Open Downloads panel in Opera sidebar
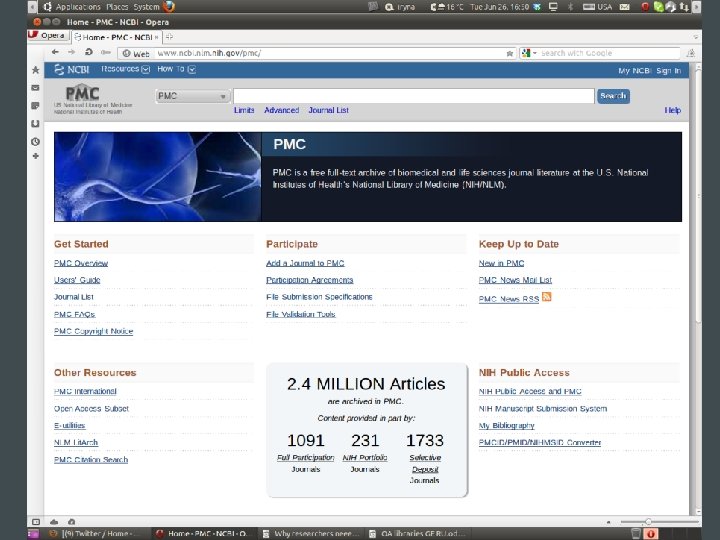This screenshot has width=720, height=540. 35,124
